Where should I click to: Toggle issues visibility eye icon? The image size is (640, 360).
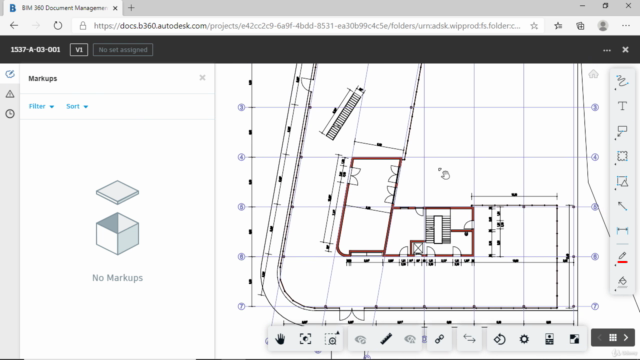tap(410, 339)
